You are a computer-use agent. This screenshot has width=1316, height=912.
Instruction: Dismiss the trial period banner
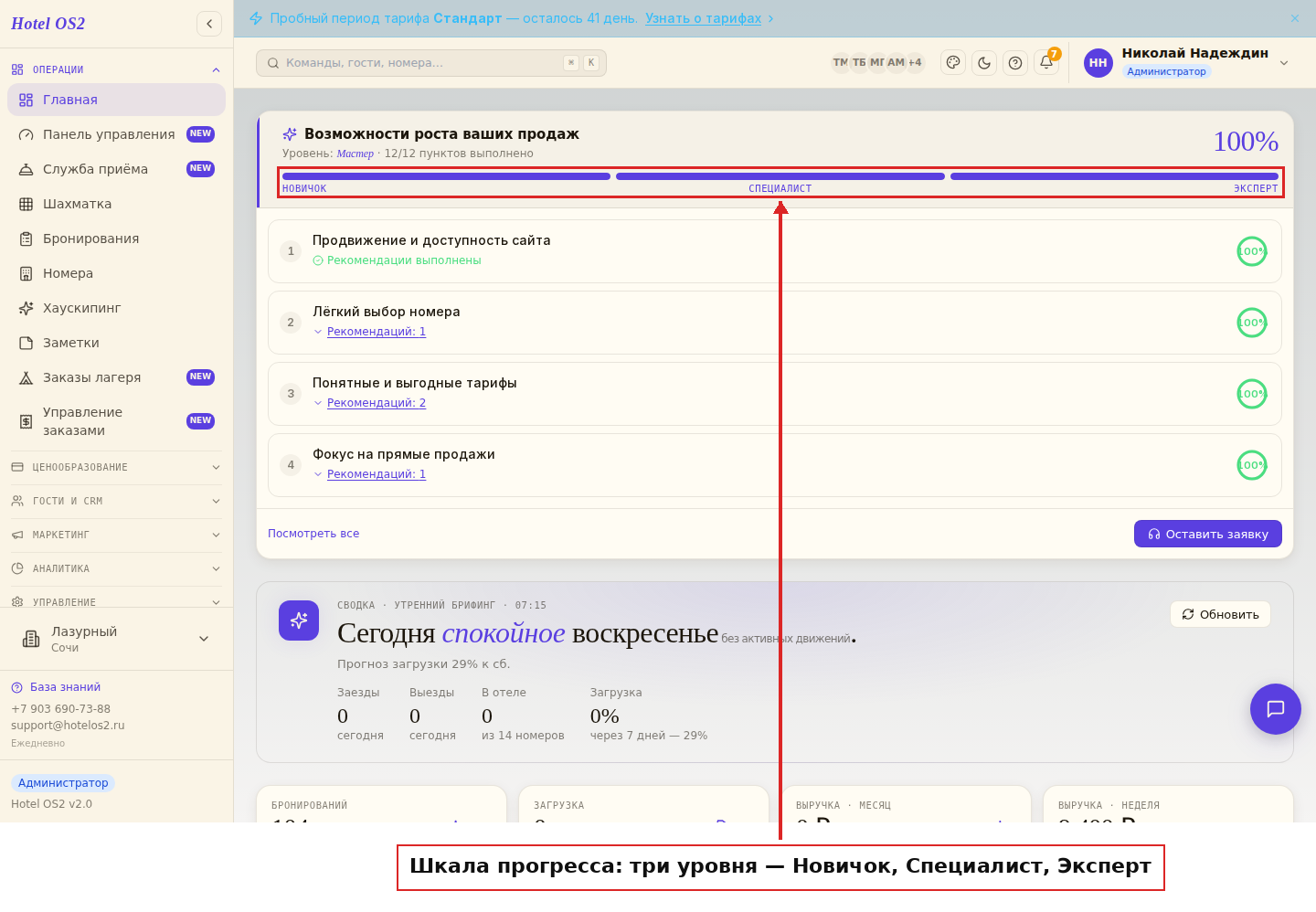coord(1295,18)
